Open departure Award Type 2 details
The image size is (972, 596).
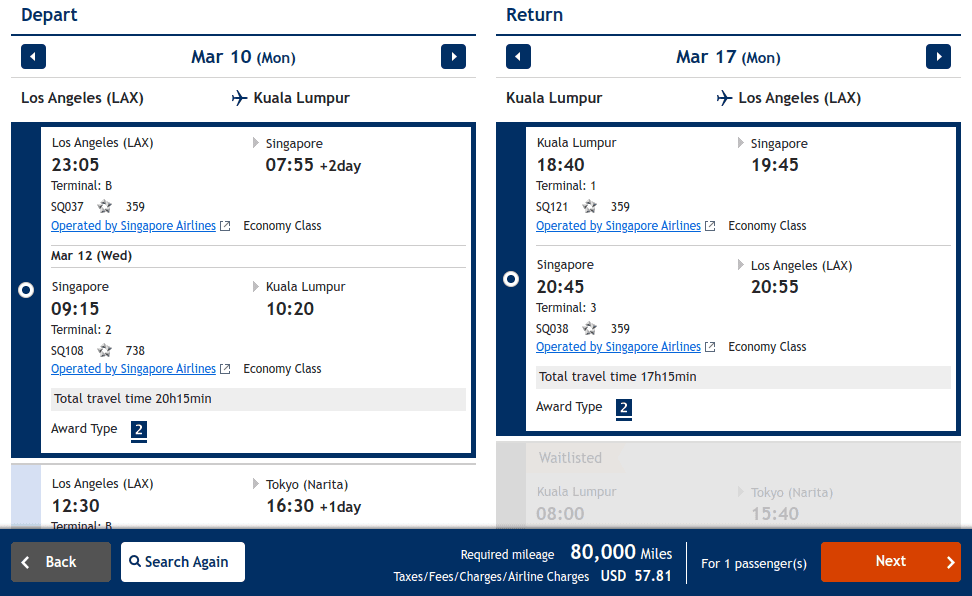click(x=139, y=430)
